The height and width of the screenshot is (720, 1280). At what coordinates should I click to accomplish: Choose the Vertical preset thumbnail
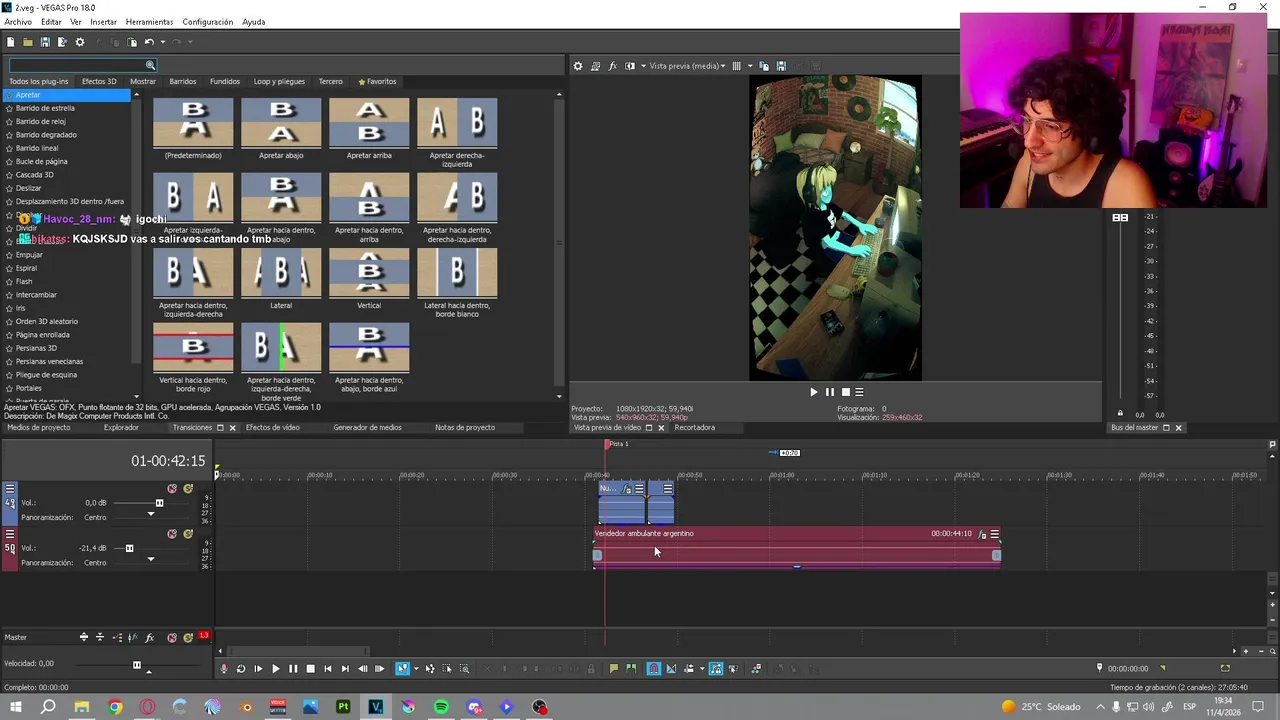coord(369,272)
